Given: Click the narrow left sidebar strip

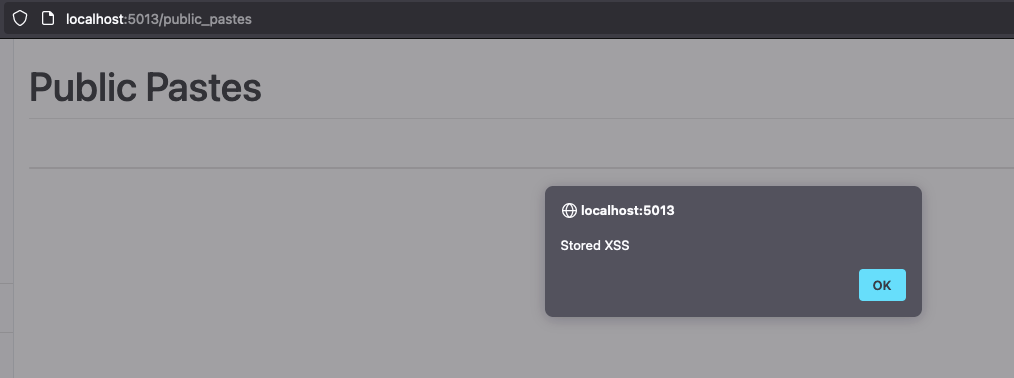Looking at the screenshot, I should coord(6,208).
